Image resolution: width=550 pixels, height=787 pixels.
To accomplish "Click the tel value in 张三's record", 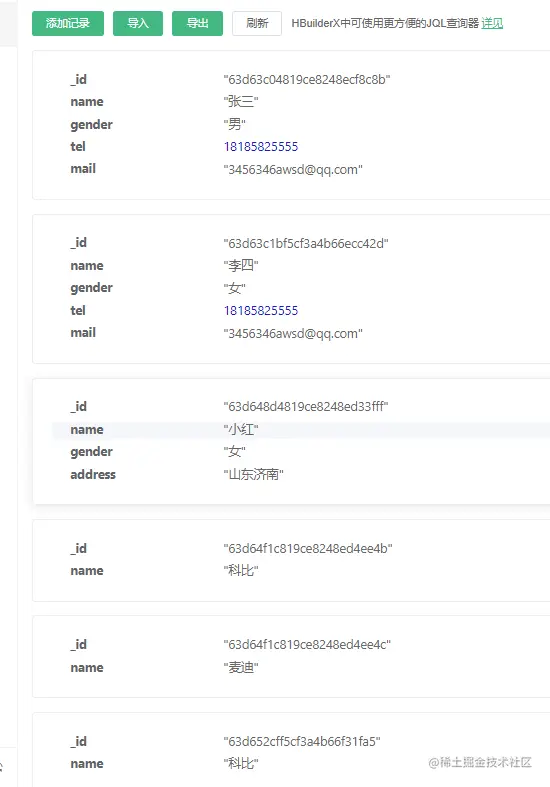I will (261, 147).
